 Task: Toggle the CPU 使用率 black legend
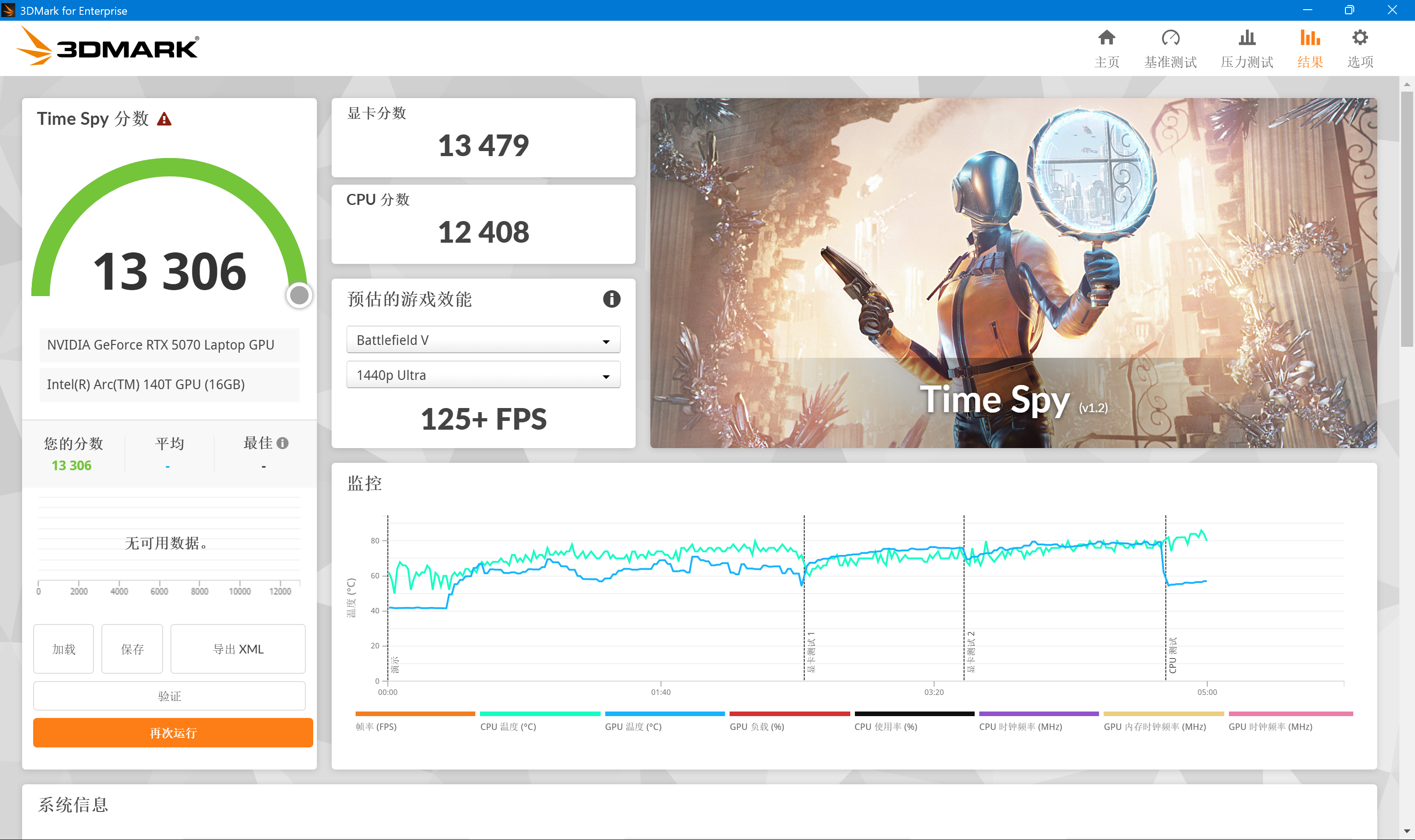point(914,721)
